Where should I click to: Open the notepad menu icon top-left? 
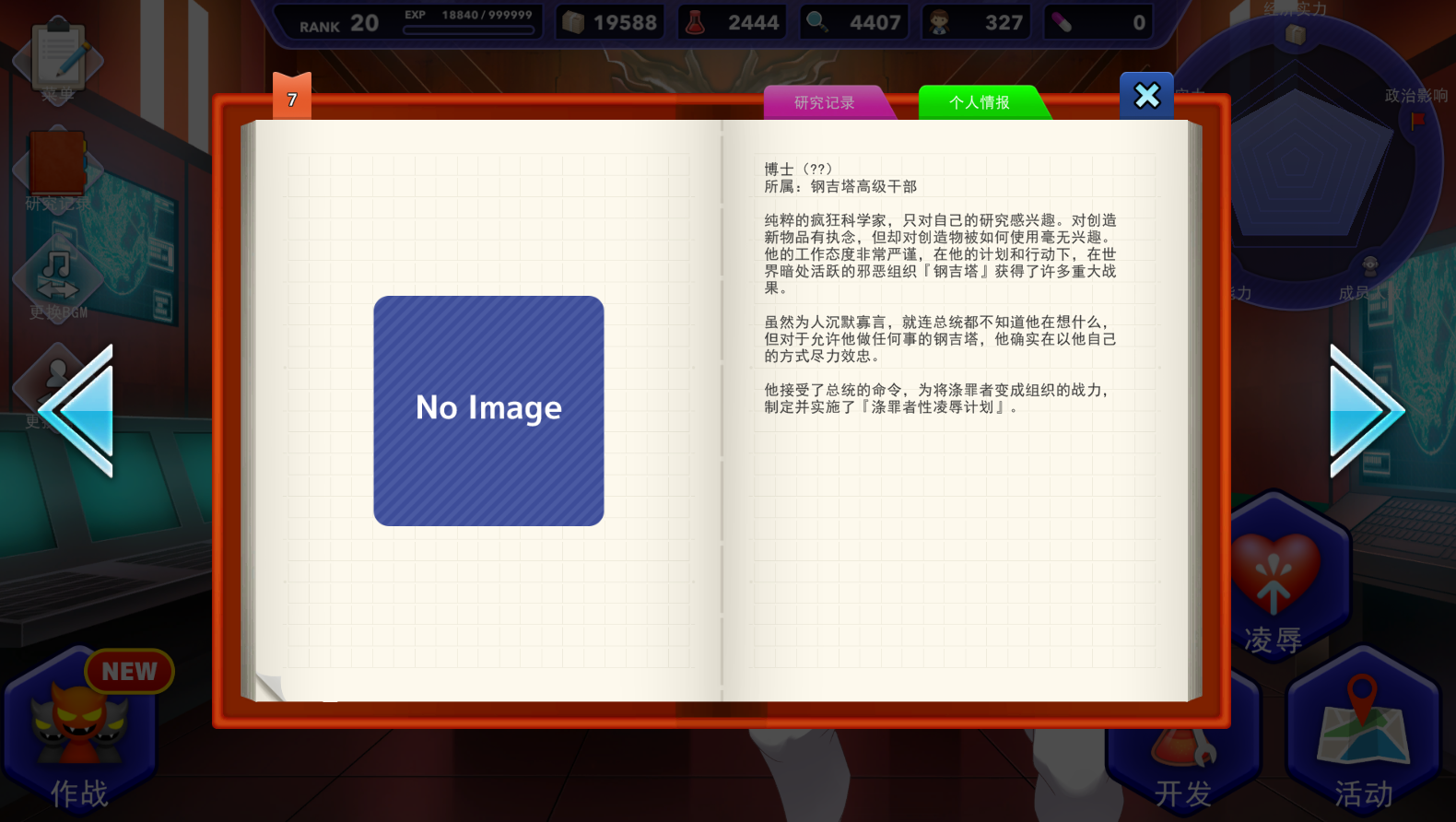(x=58, y=57)
